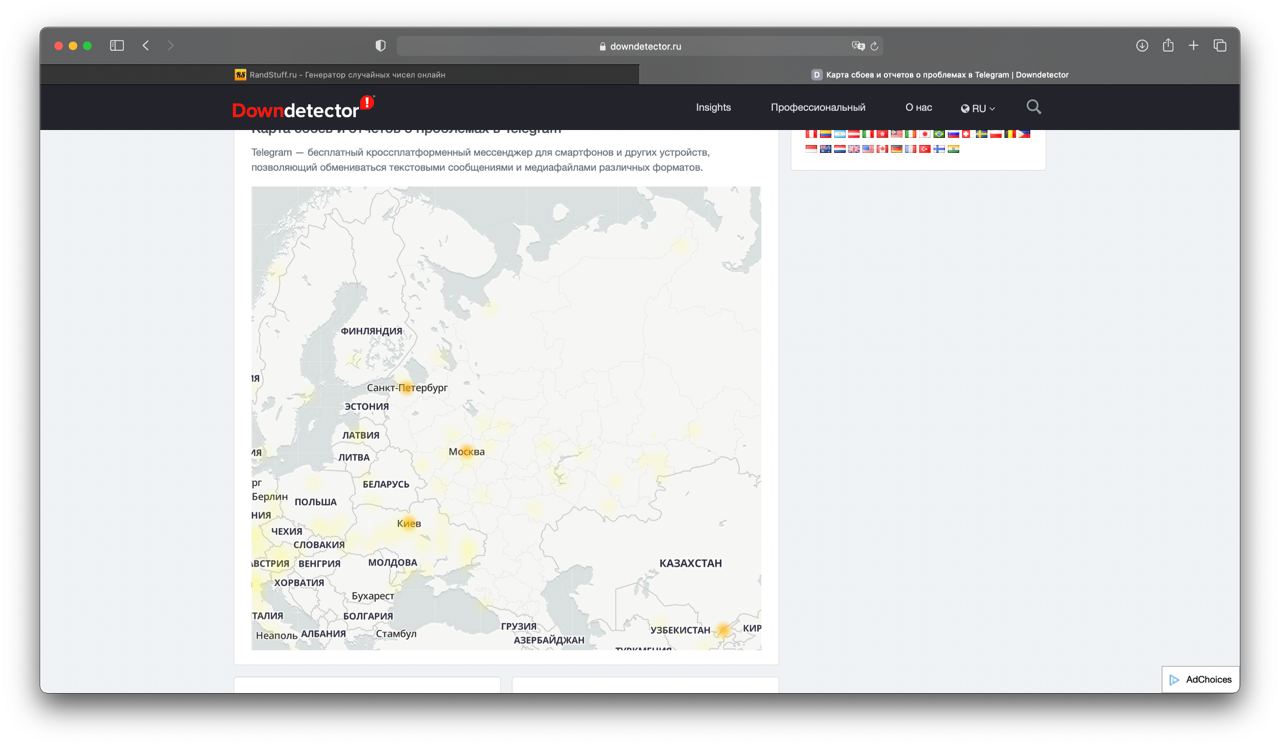Viewport: 1280px width, 746px height.
Task: Click the ЧЕХИЯ label on the map
Action: pos(287,531)
